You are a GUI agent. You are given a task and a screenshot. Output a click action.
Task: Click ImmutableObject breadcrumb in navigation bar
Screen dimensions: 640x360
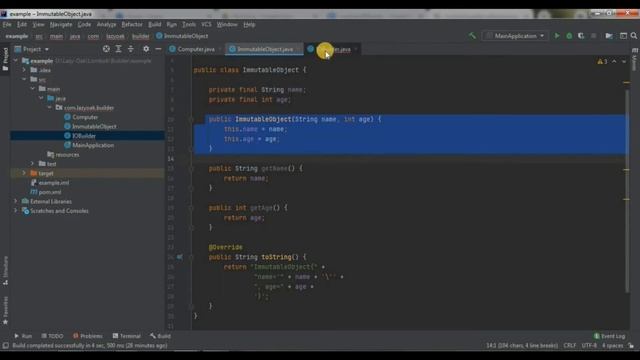point(182,36)
